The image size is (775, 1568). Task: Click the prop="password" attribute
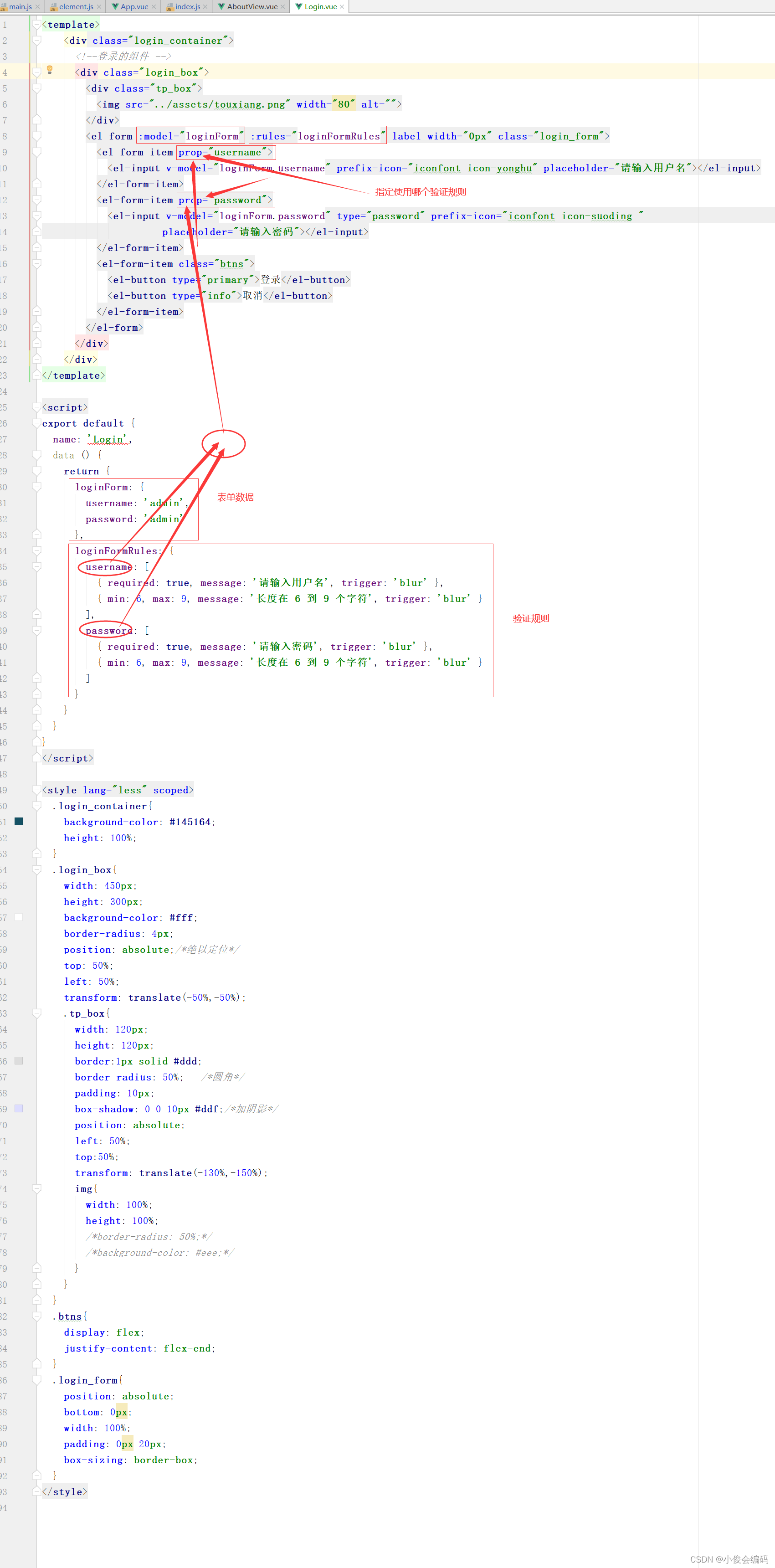pyautogui.click(x=223, y=200)
